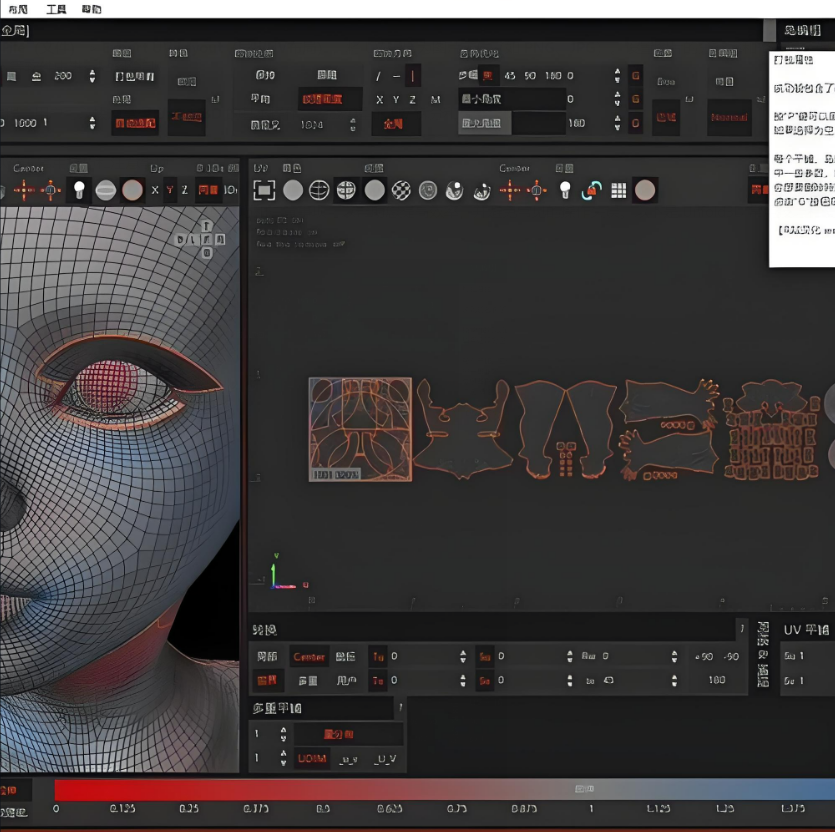Click the 45 angle value in the top toolbar
The height and width of the screenshot is (832, 835).
pos(510,76)
